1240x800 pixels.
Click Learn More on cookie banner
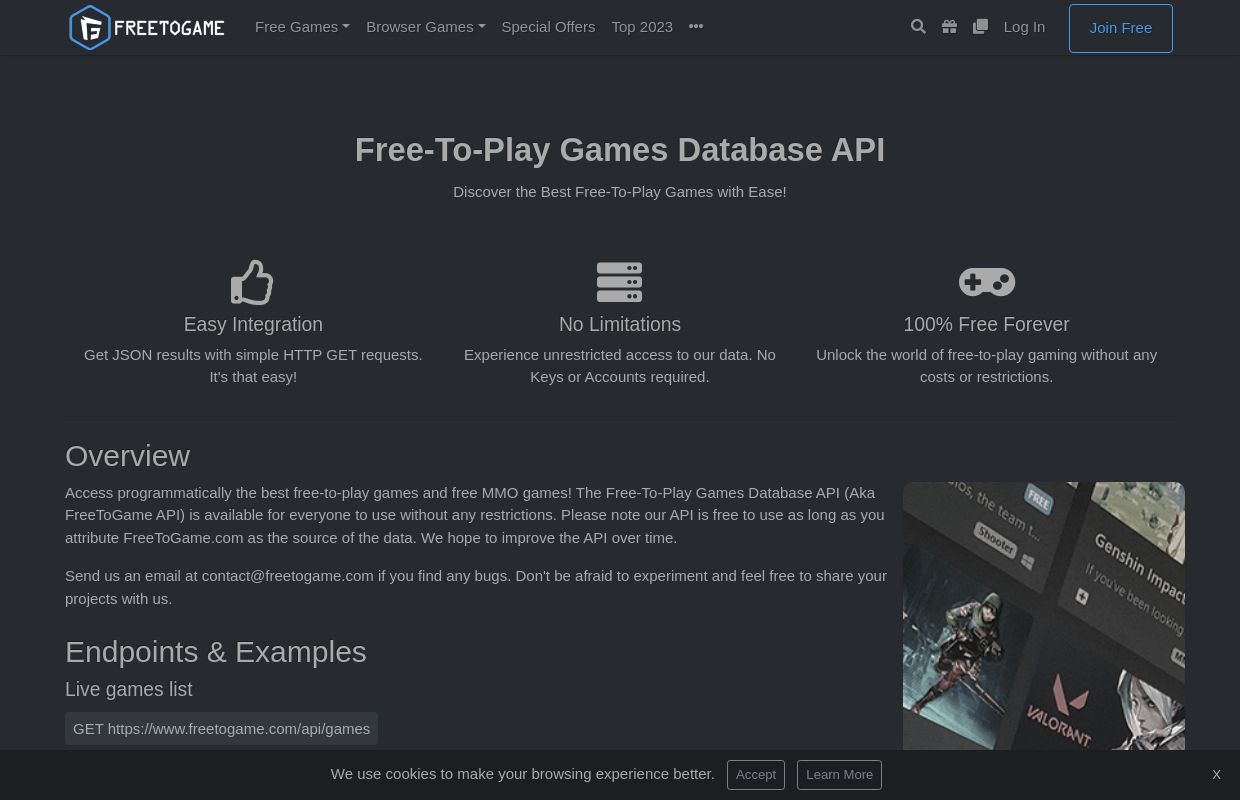point(839,775)
